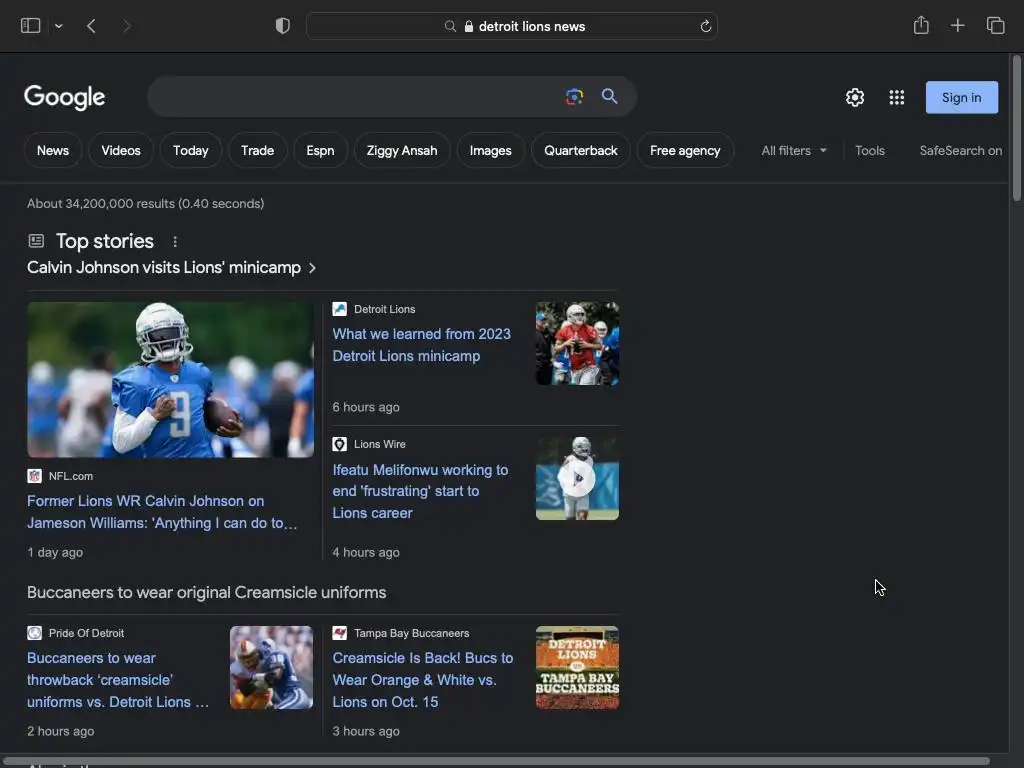Click the '4 hours ago' timestamp
The height and width of the screenshot is (768, 1024).
tap(366, 552)
